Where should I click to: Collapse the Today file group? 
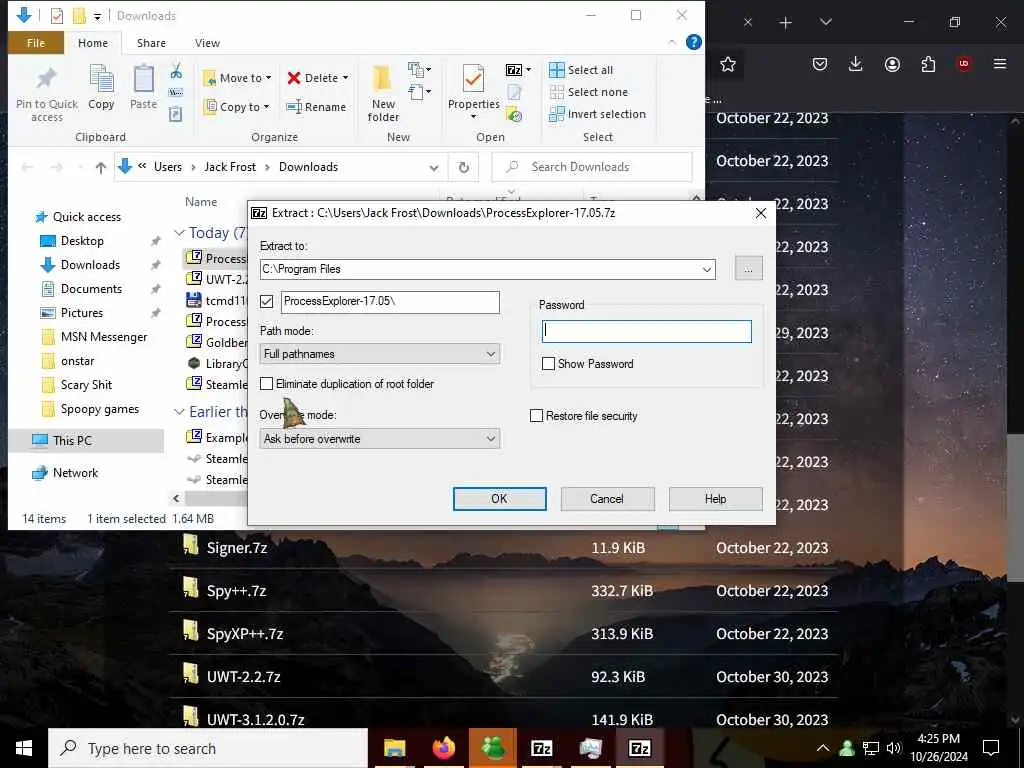(179, 233)
